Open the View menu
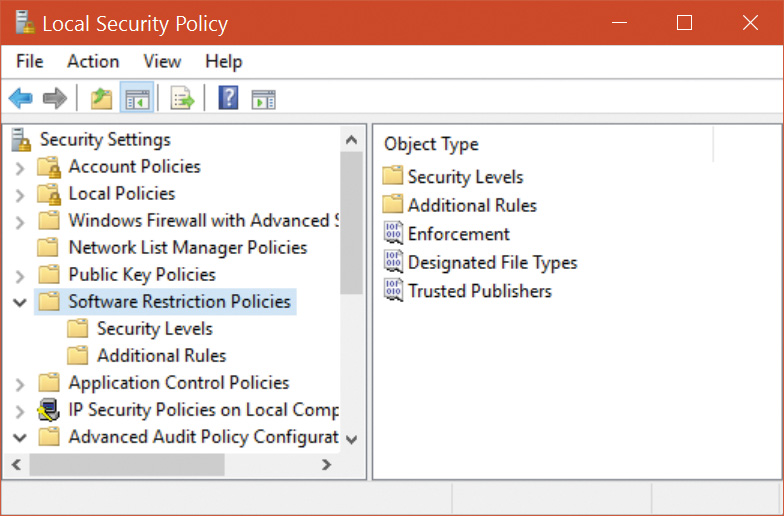784x516 pixels. 162,62
